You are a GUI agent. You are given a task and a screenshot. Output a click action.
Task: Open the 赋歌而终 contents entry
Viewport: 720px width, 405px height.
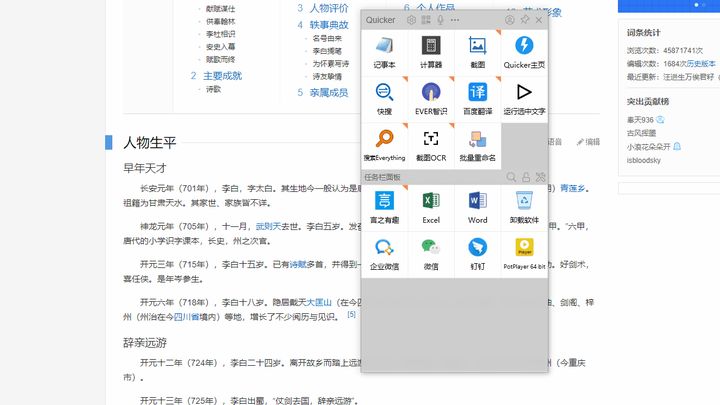point(220,59)
